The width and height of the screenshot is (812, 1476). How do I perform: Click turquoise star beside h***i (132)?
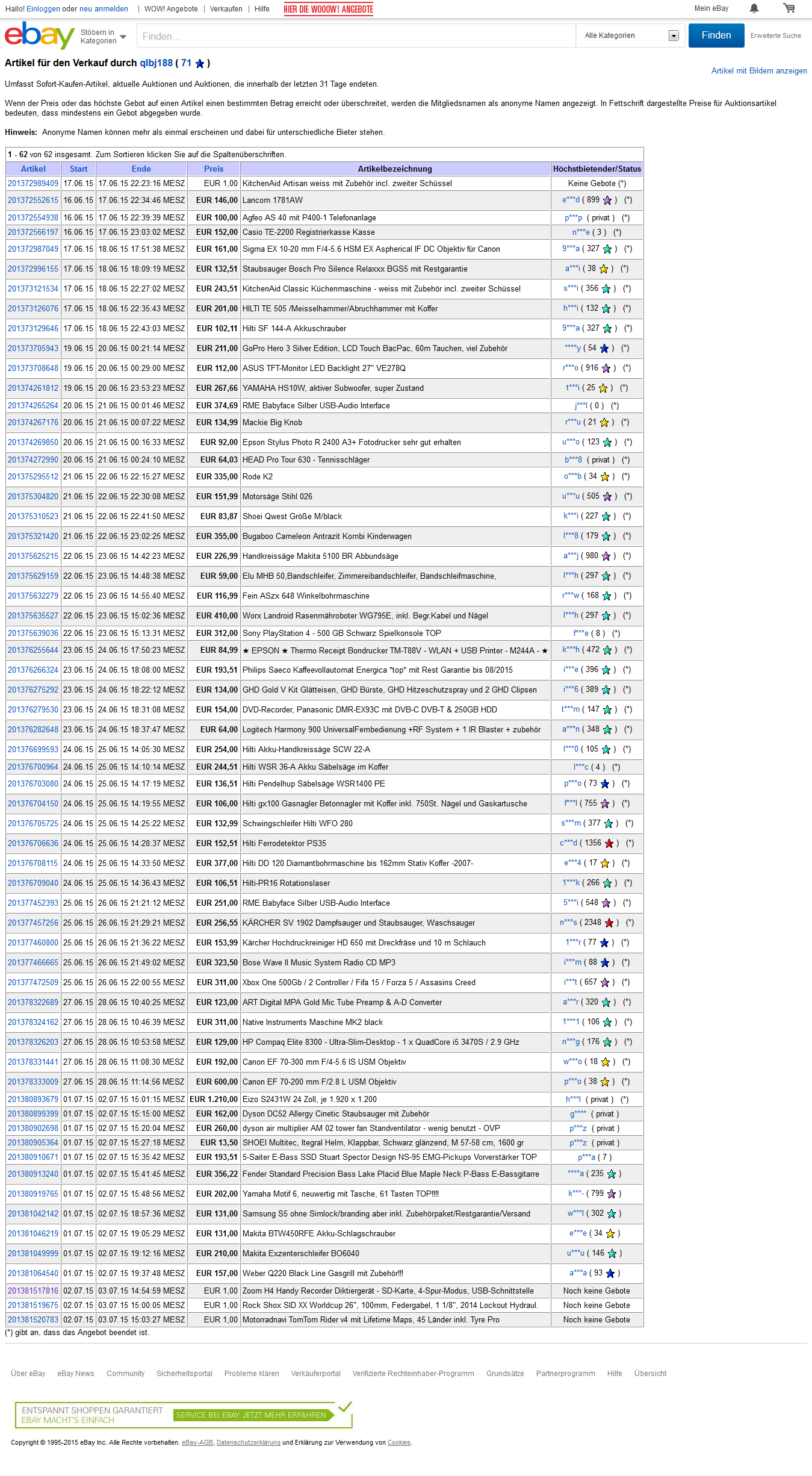pos(606,309)
